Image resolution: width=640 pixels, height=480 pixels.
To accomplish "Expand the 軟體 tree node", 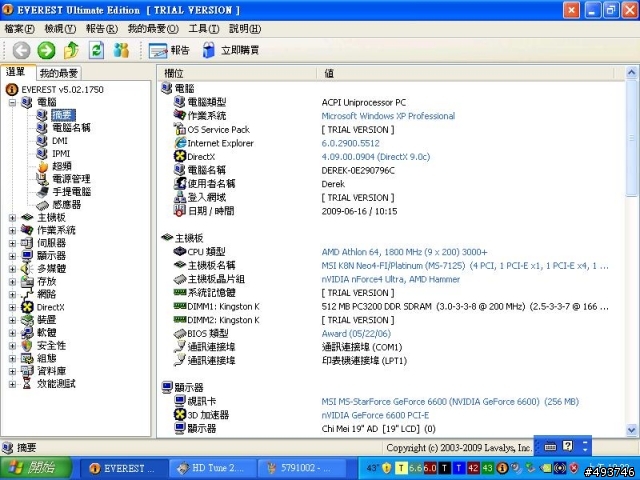I will [13, 333].
